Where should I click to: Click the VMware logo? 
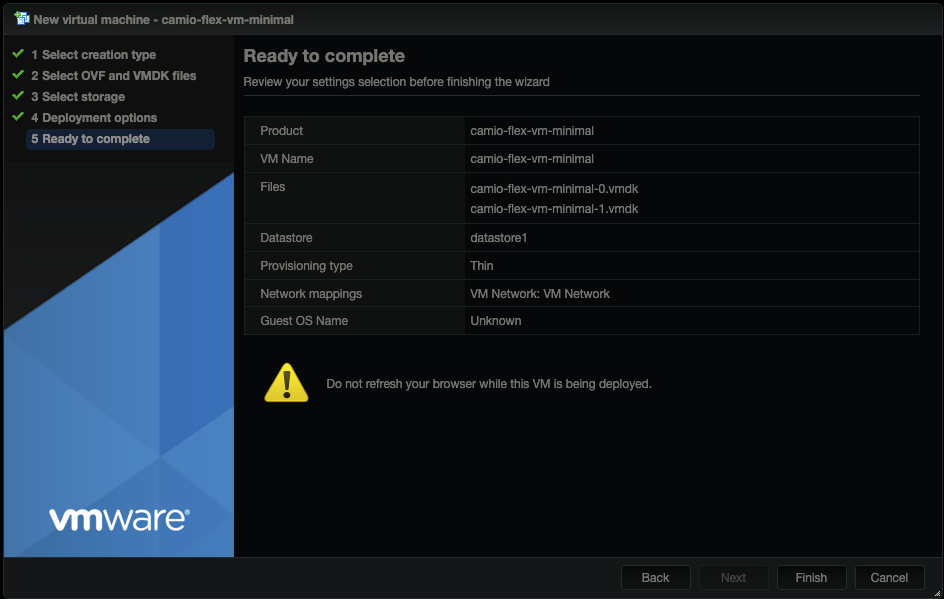pyautogui.click(x=119, y=519)
